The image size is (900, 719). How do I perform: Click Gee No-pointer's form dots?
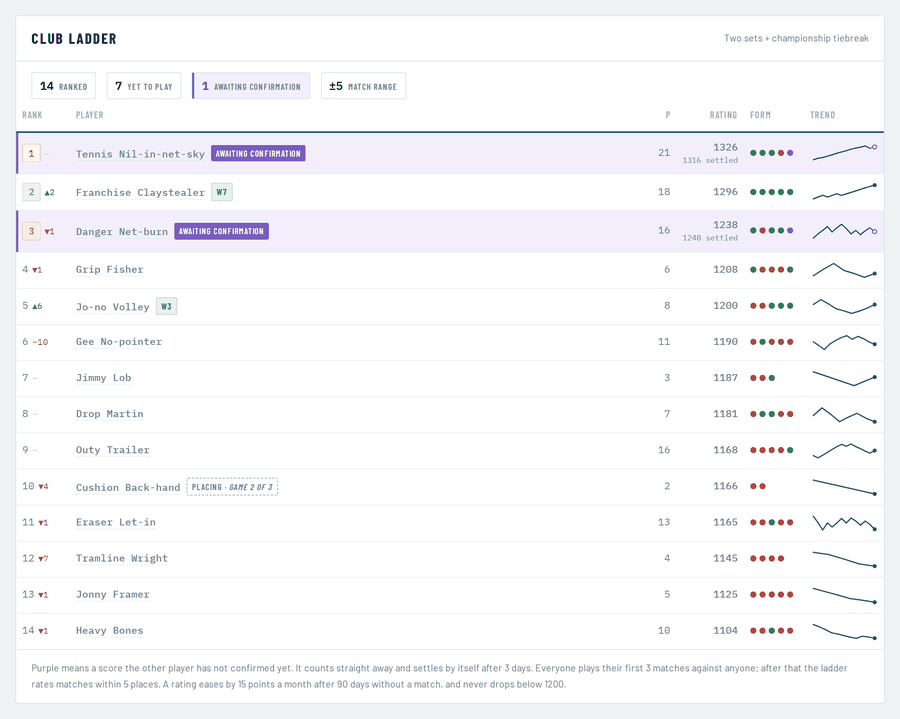tap(772, 342)
